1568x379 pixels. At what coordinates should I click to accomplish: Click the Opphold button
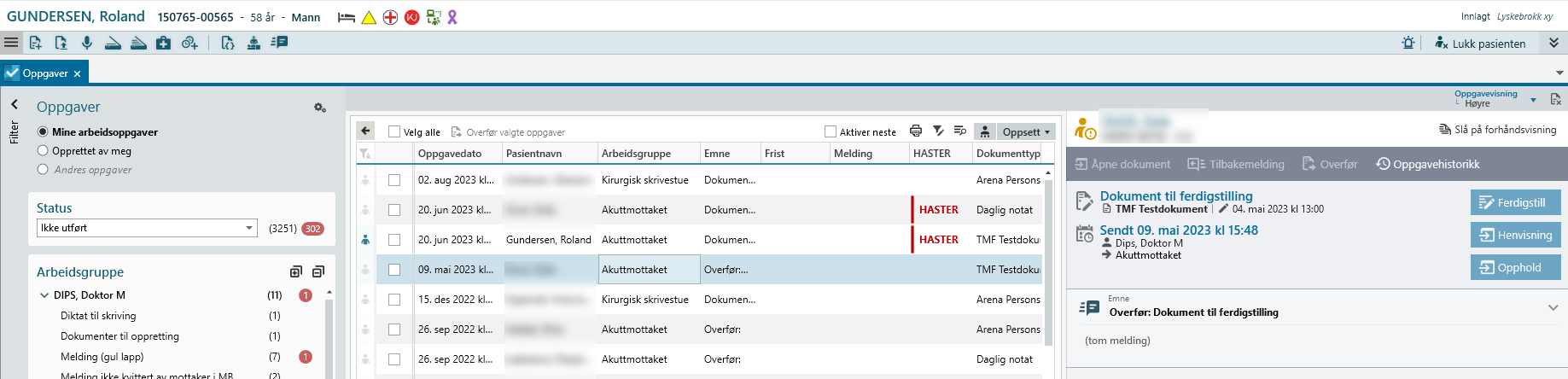click(x=1515, y=267)
